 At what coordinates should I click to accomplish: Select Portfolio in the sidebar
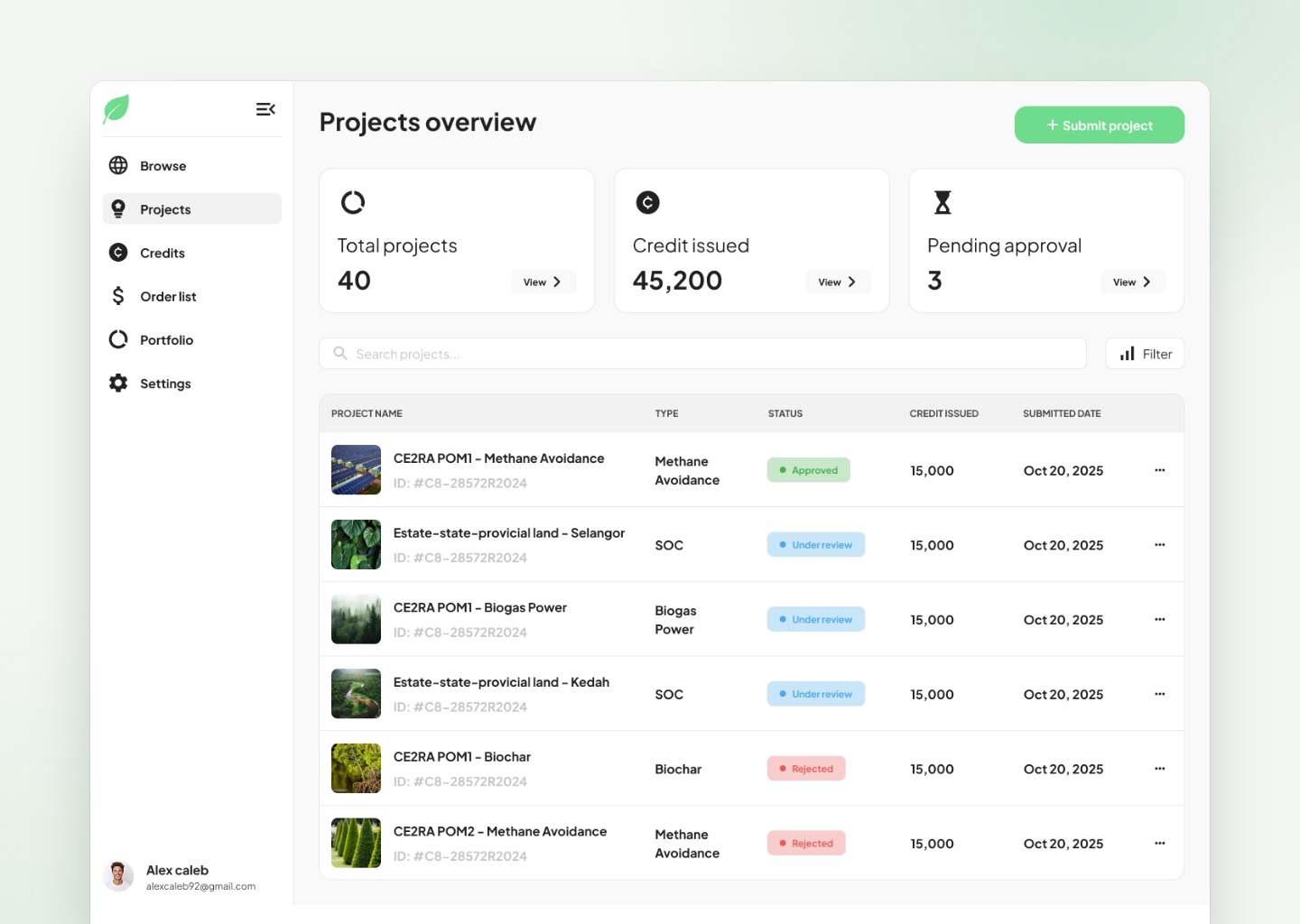pyautogui.click(x=192, y=339)
